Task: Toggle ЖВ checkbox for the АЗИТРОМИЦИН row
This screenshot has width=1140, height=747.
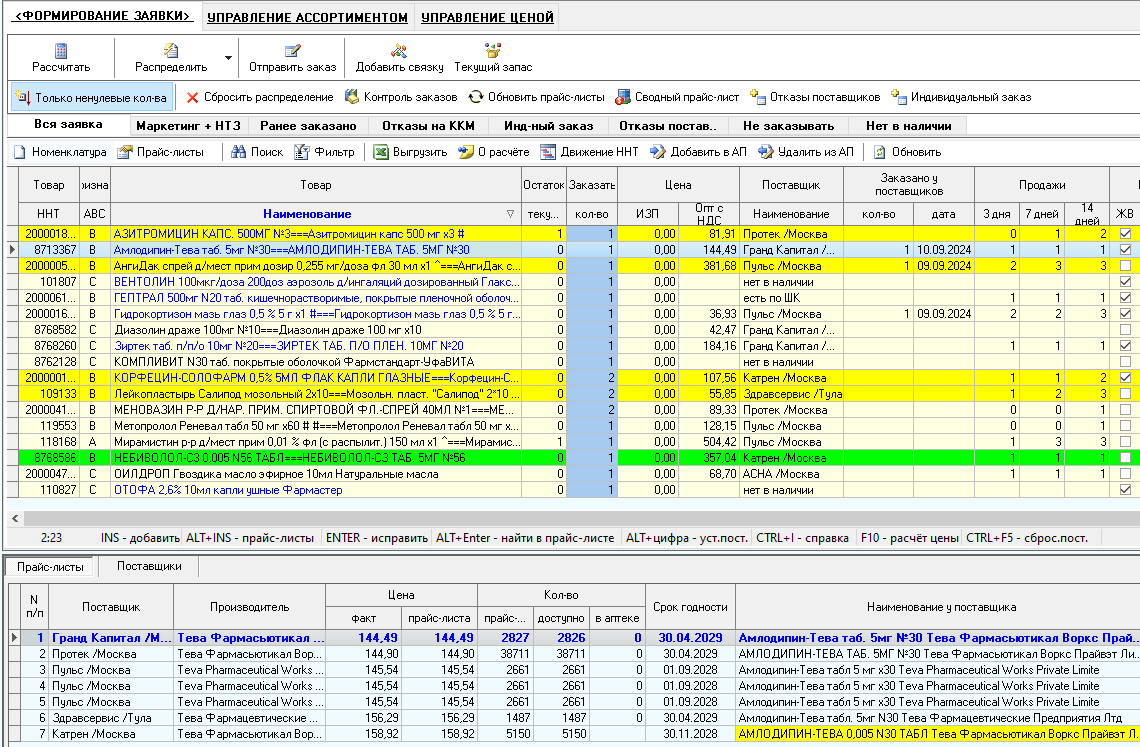Action: tap(1126, 234)
